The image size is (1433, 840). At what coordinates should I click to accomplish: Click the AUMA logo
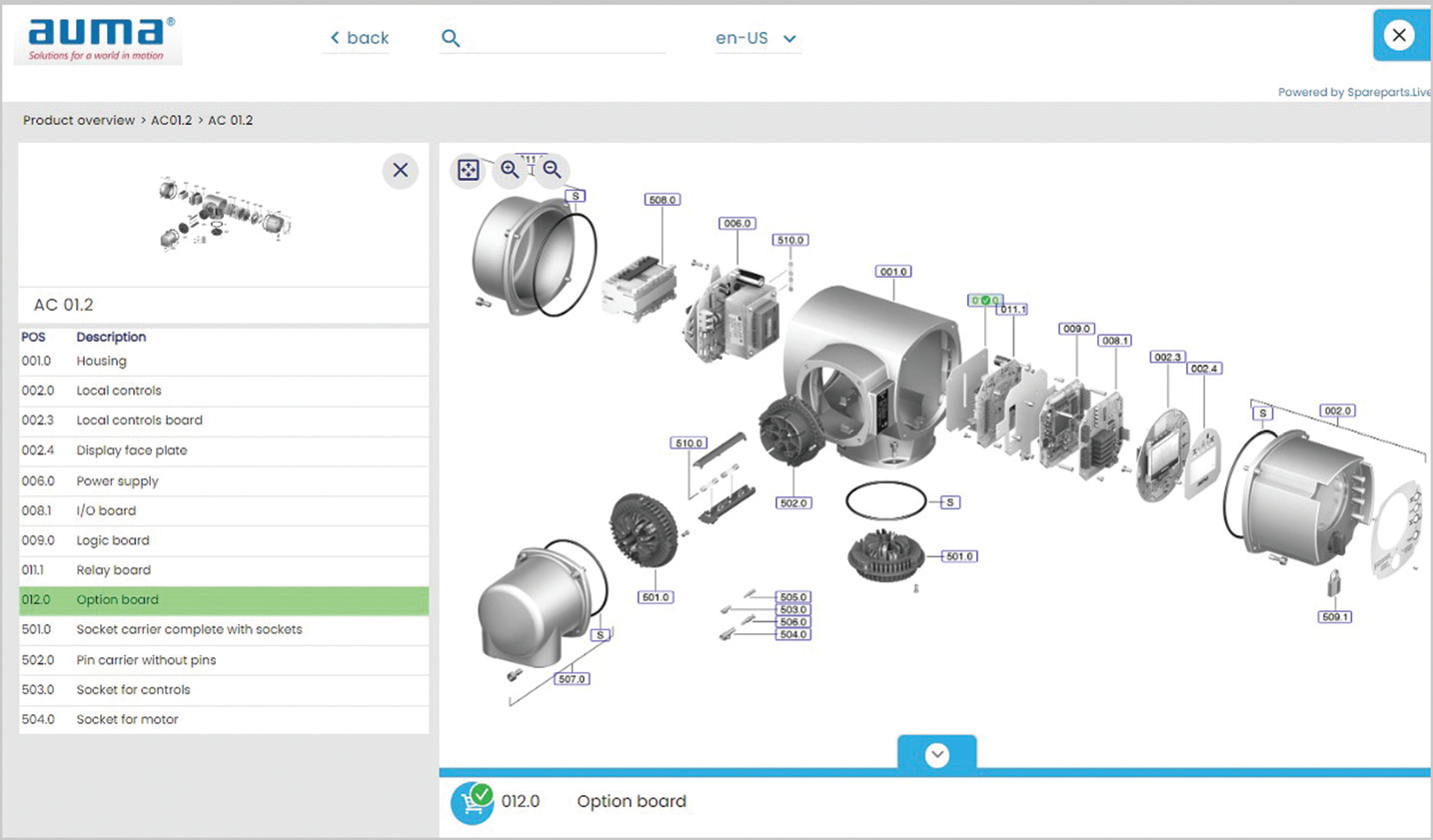pos(98,40)
